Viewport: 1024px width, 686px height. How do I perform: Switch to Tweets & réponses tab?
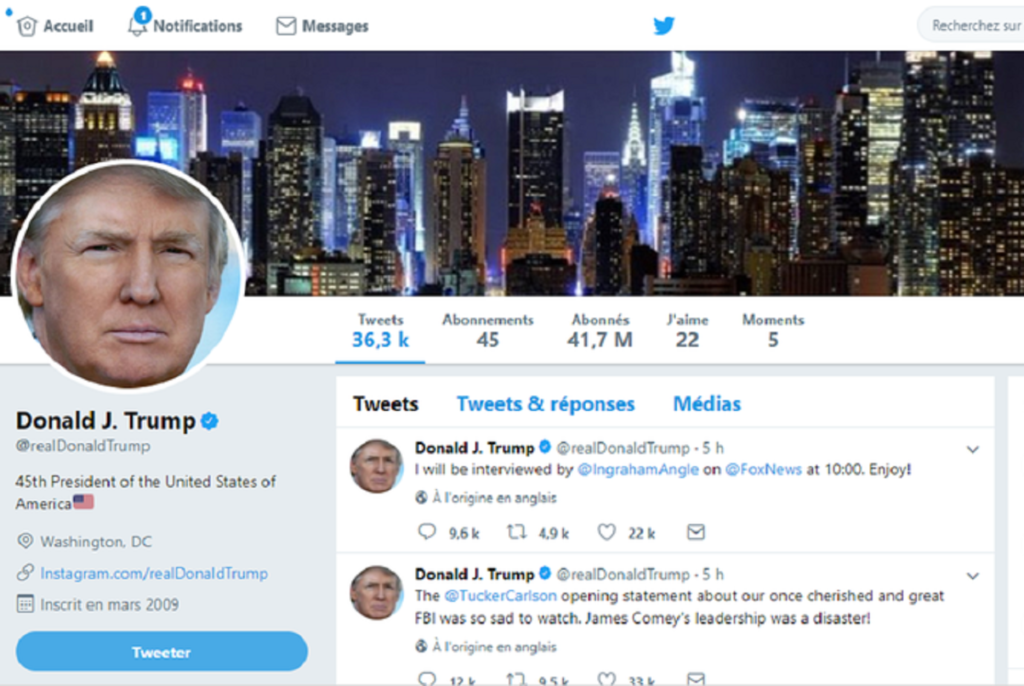point(545,404)
